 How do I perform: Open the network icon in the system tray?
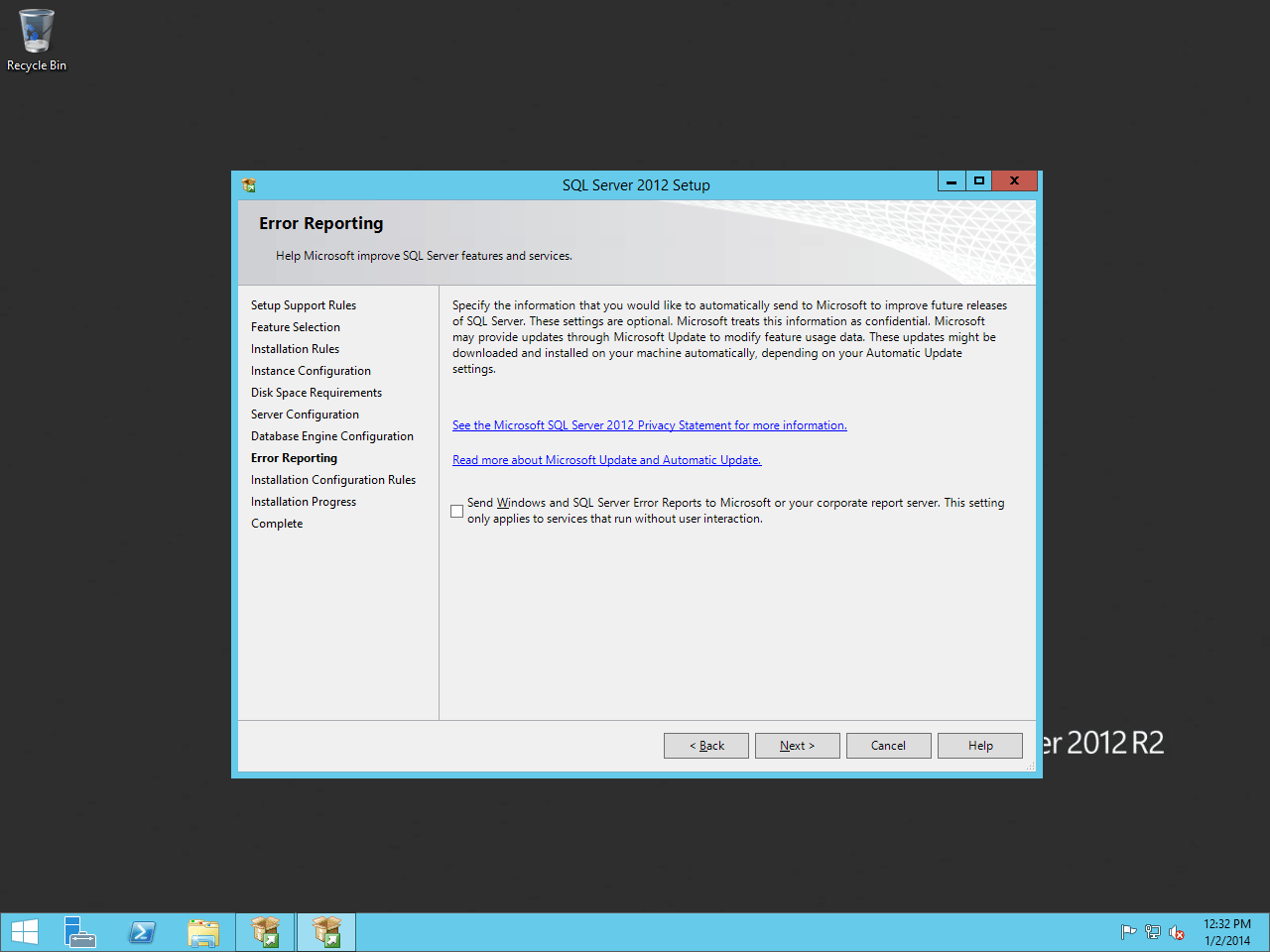[x=1152, y=932]
